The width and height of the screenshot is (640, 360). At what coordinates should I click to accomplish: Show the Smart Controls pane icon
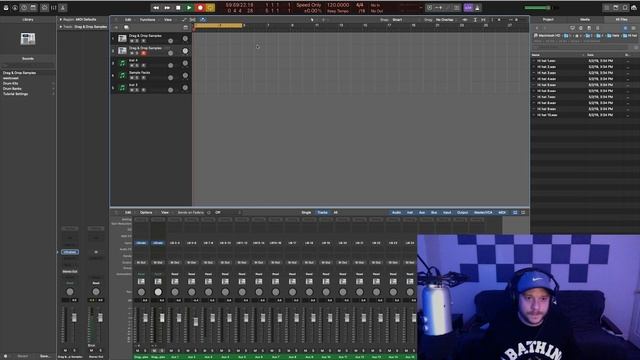pyautogui.click(x=44, y=8)
